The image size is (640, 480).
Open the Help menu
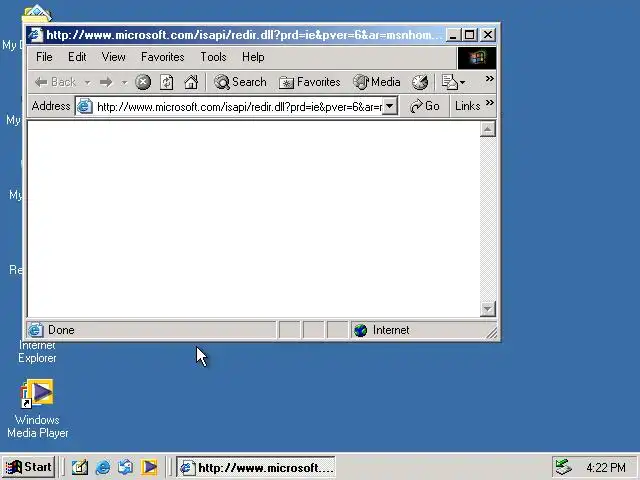click(253, 57)
